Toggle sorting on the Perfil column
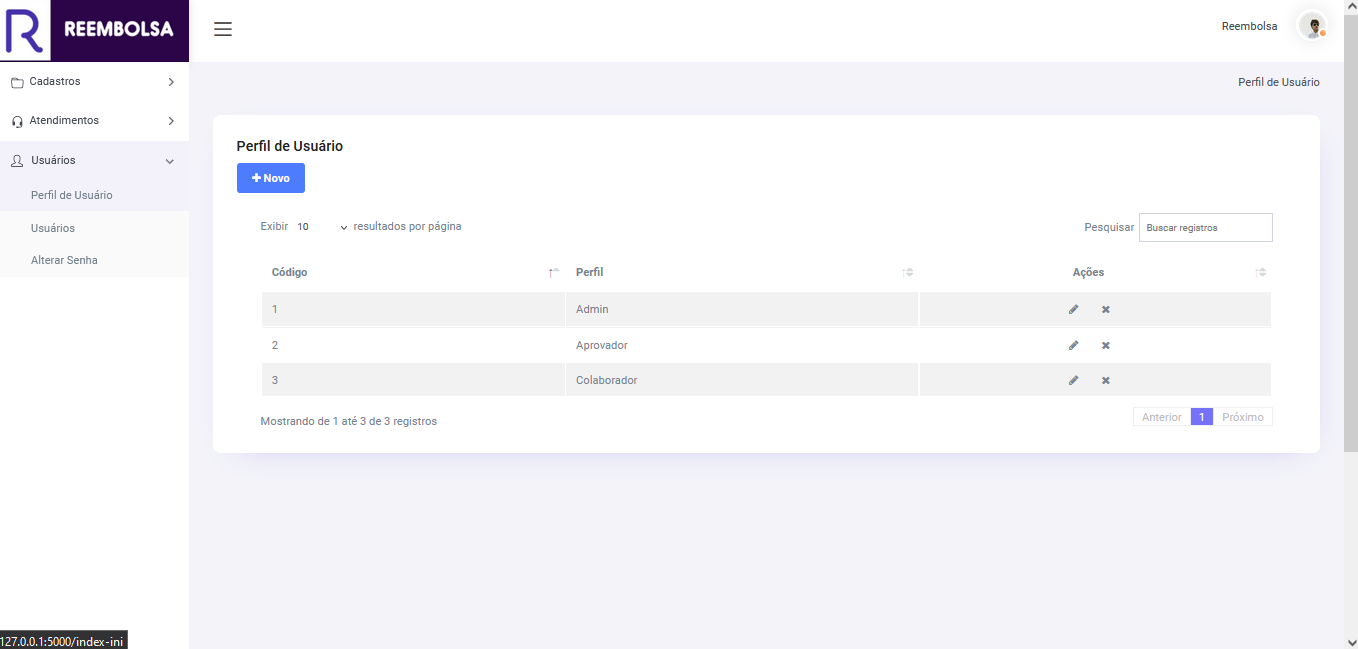Screen dimensions: 1358x649 click(x=908, y=271)
